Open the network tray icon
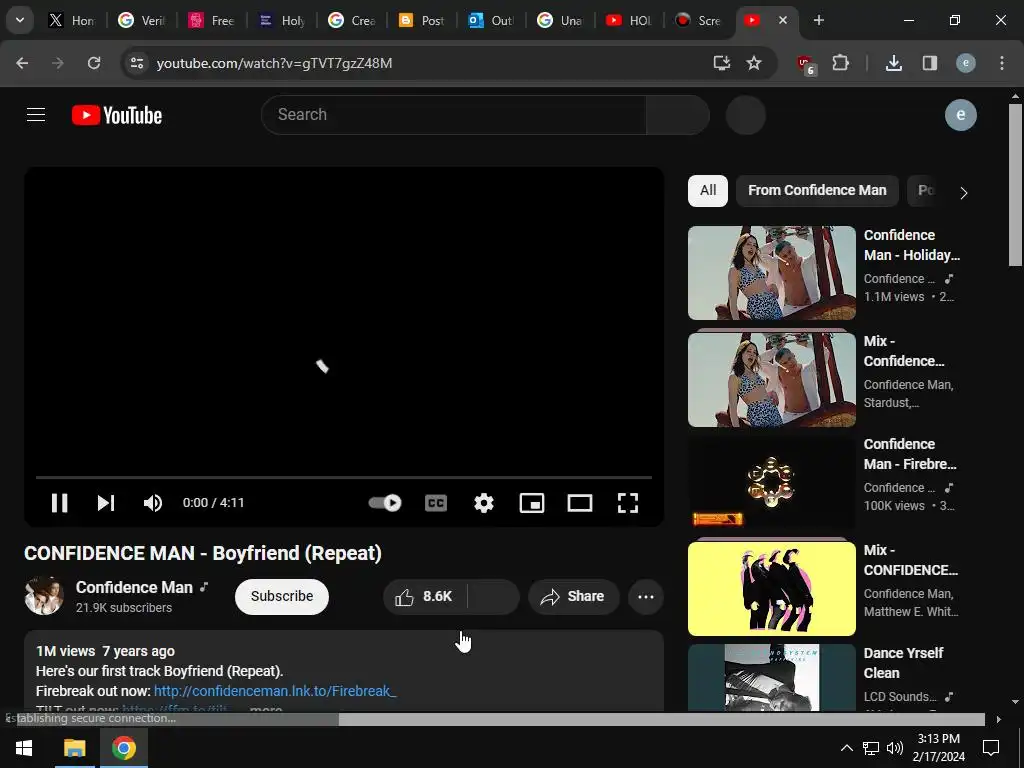1024x768 pixels. point(871,748)
